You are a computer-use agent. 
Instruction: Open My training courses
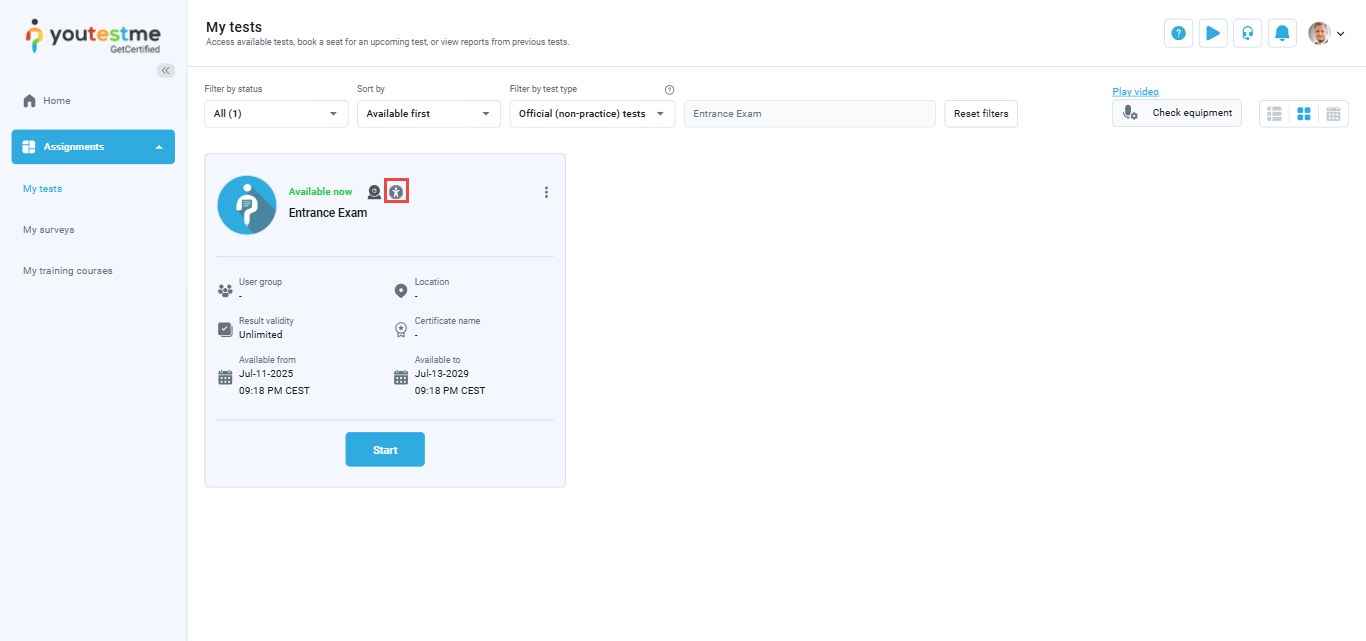[x=68, y=271]
